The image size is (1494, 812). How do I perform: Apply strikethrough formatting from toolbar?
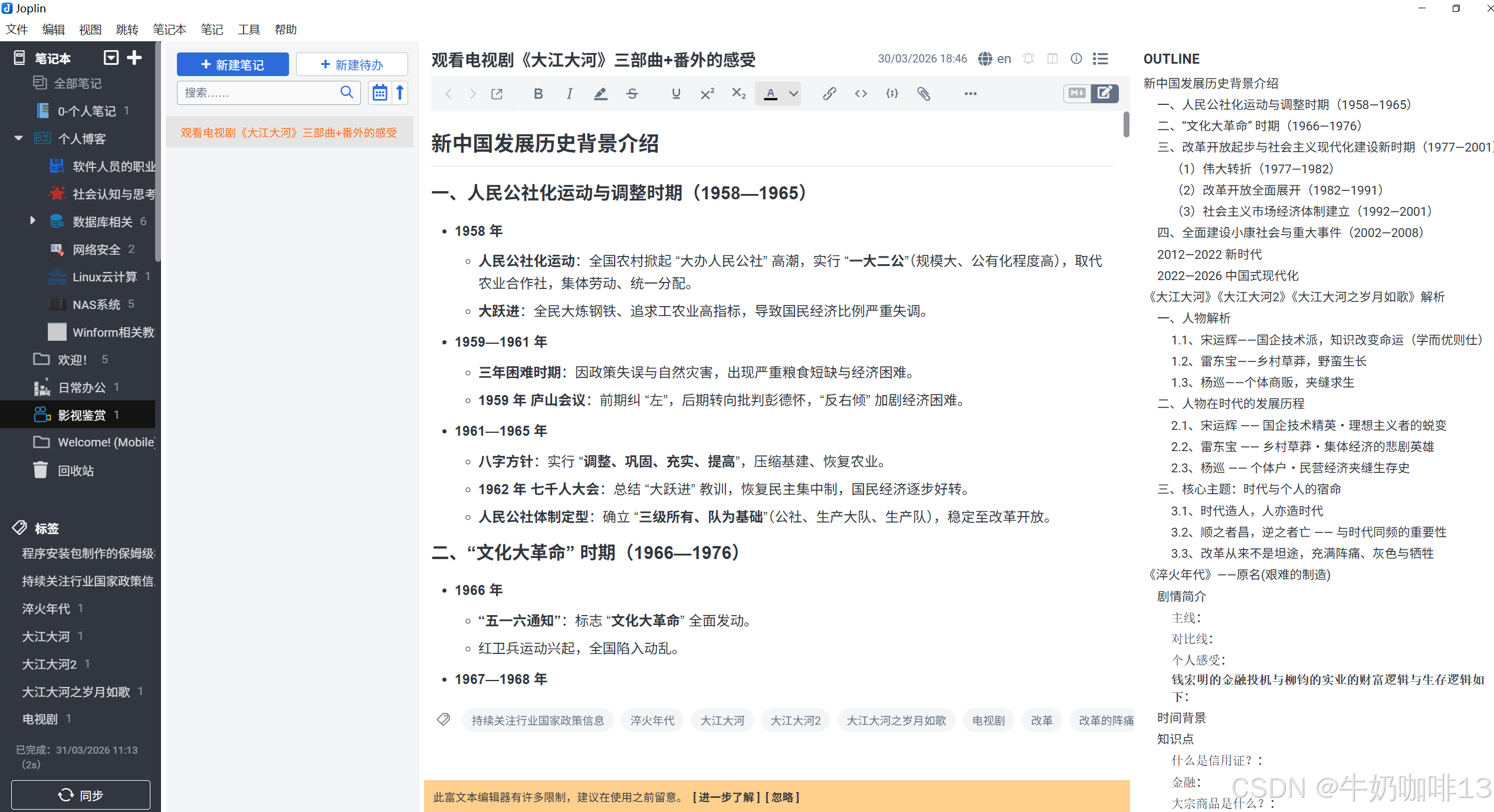point(632,94)
